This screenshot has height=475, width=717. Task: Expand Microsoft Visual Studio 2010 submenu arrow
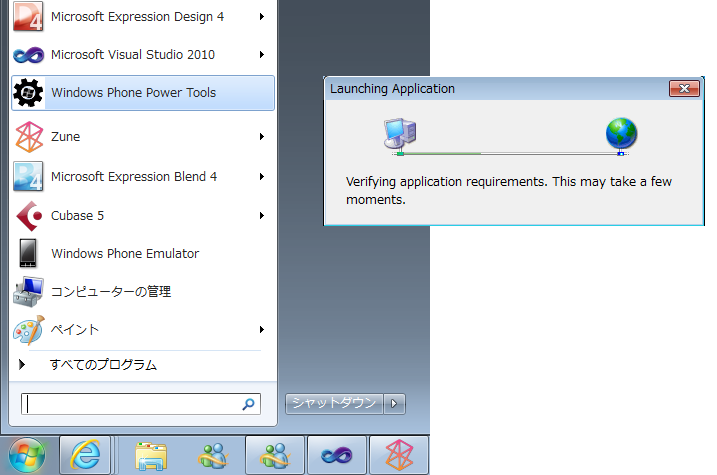[262, 54]
